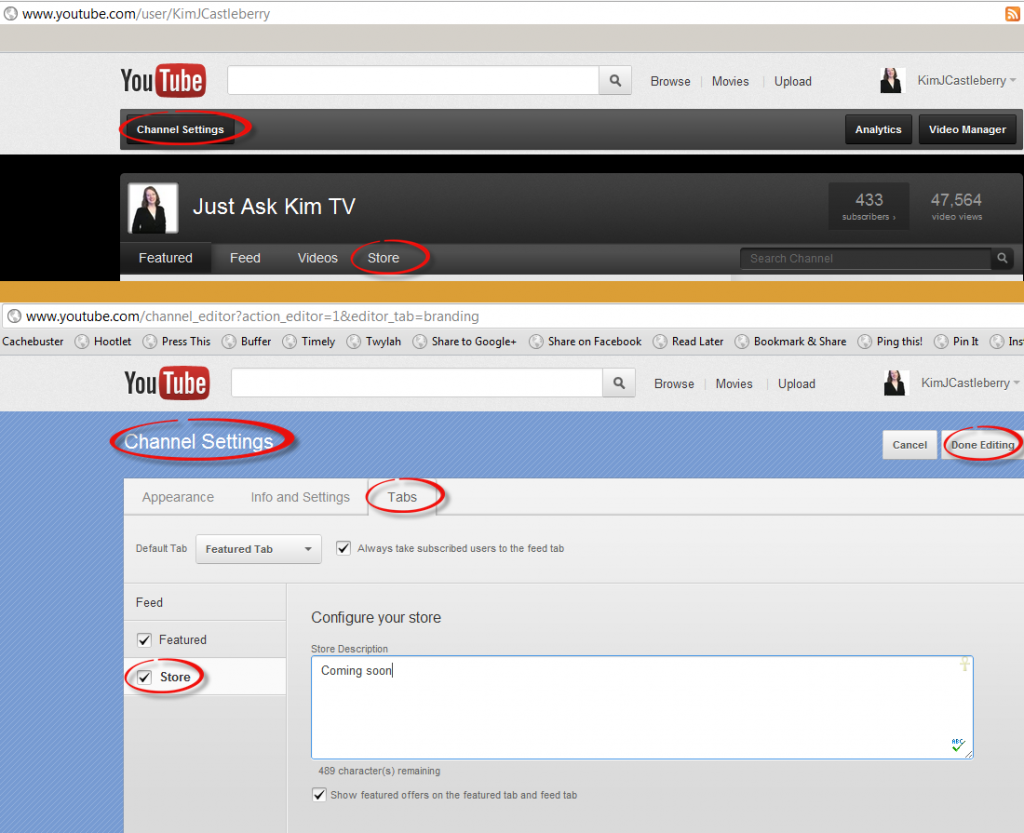
Task: Click the Upload link in the channel editor
Action: coord(797,384)
